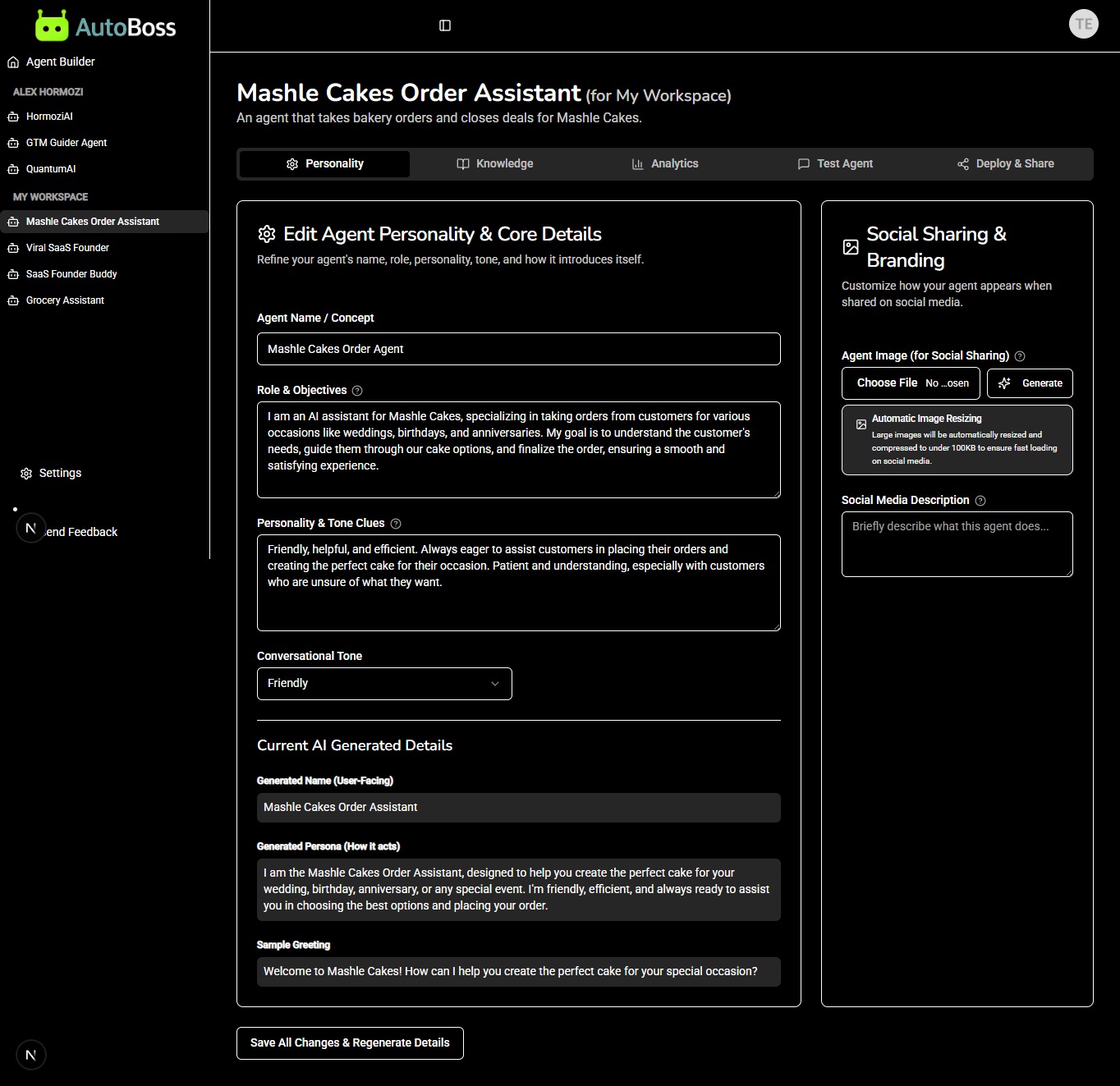Image resolution: width=1120 pixels, height=1086 pixels.
Task: Go to the Test Agent tab
Action: (x=835, y=164)
